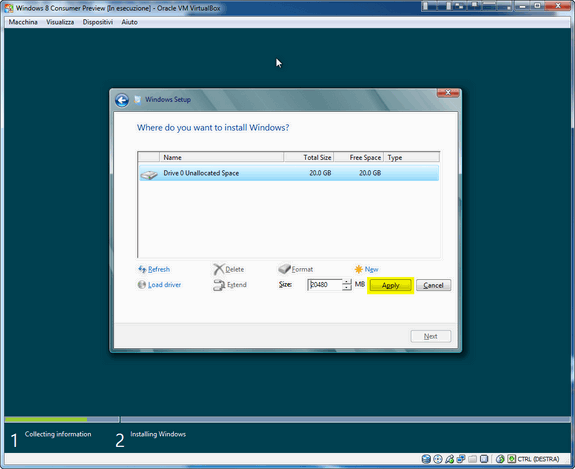Click the hard disk status icon
The height and width of the screenshot is (469, 575).
coord(426,459)
